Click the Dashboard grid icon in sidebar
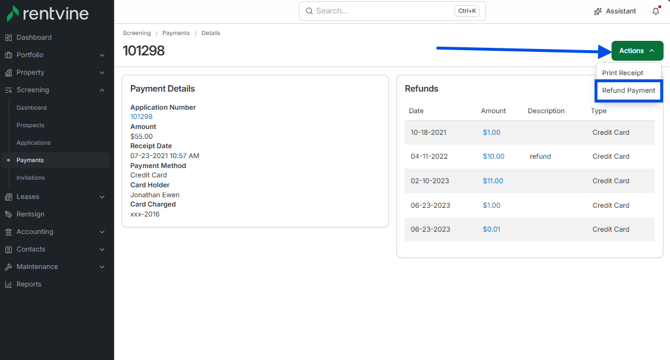This screenshot has height=360, width=670. tap(8, 38)
